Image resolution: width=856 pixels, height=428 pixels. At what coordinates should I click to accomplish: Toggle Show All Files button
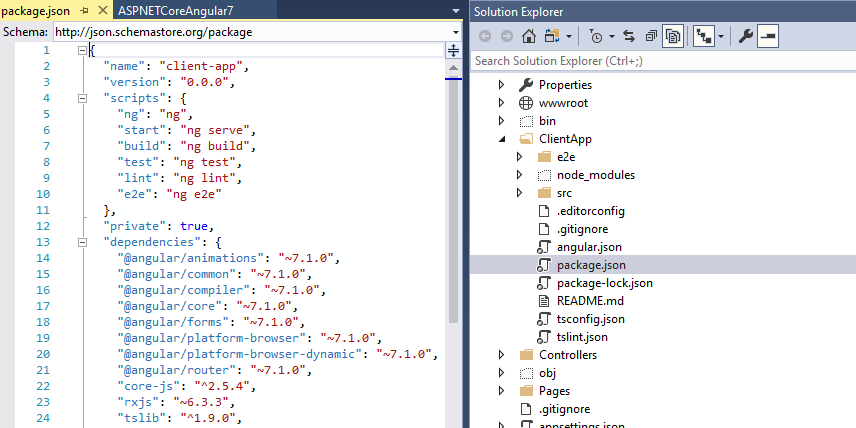[x=673, y=37]
